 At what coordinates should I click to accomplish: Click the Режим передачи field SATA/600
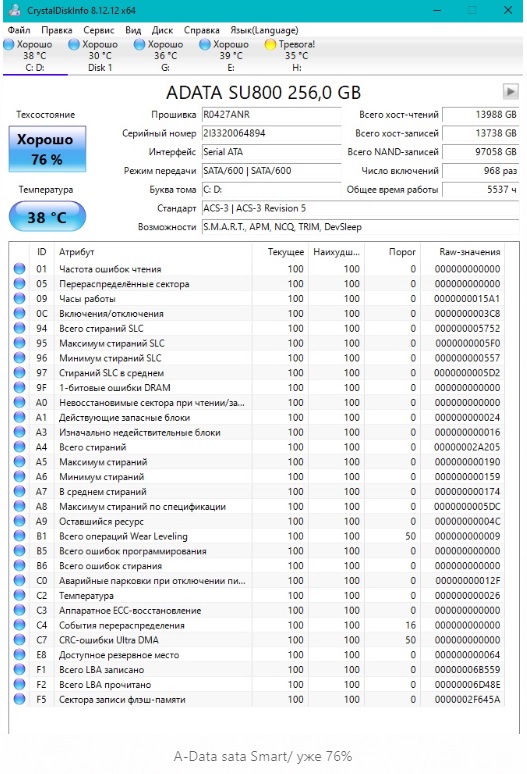coord(271,171)
